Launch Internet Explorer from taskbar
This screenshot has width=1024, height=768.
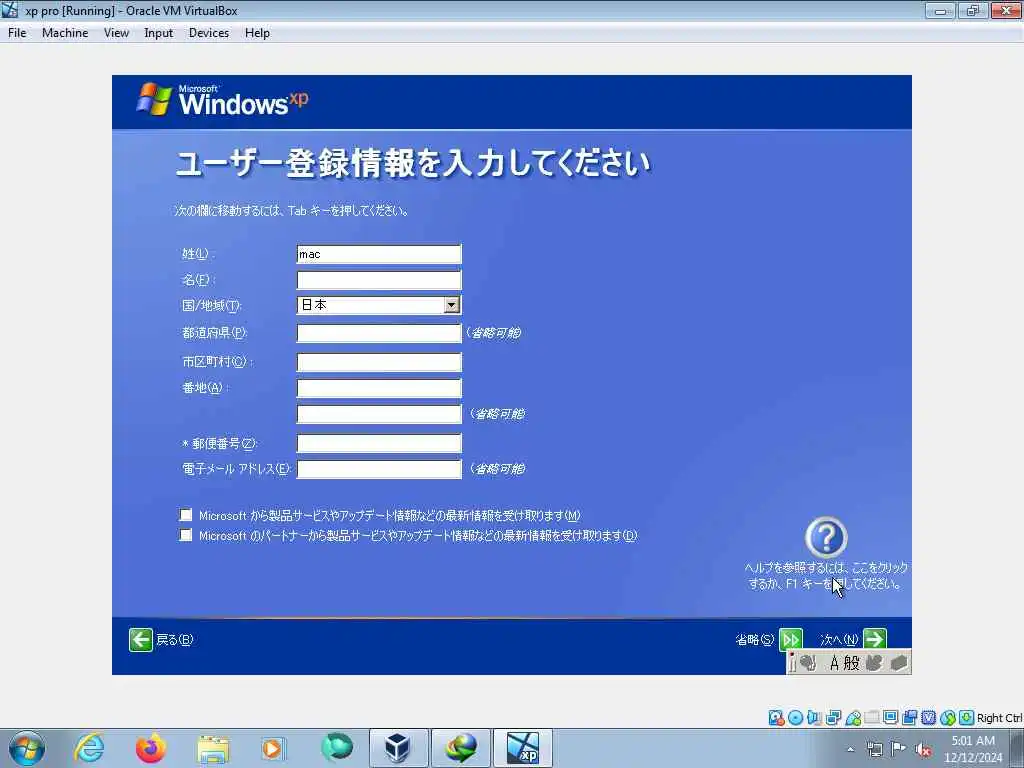click(x=89, y=748)
